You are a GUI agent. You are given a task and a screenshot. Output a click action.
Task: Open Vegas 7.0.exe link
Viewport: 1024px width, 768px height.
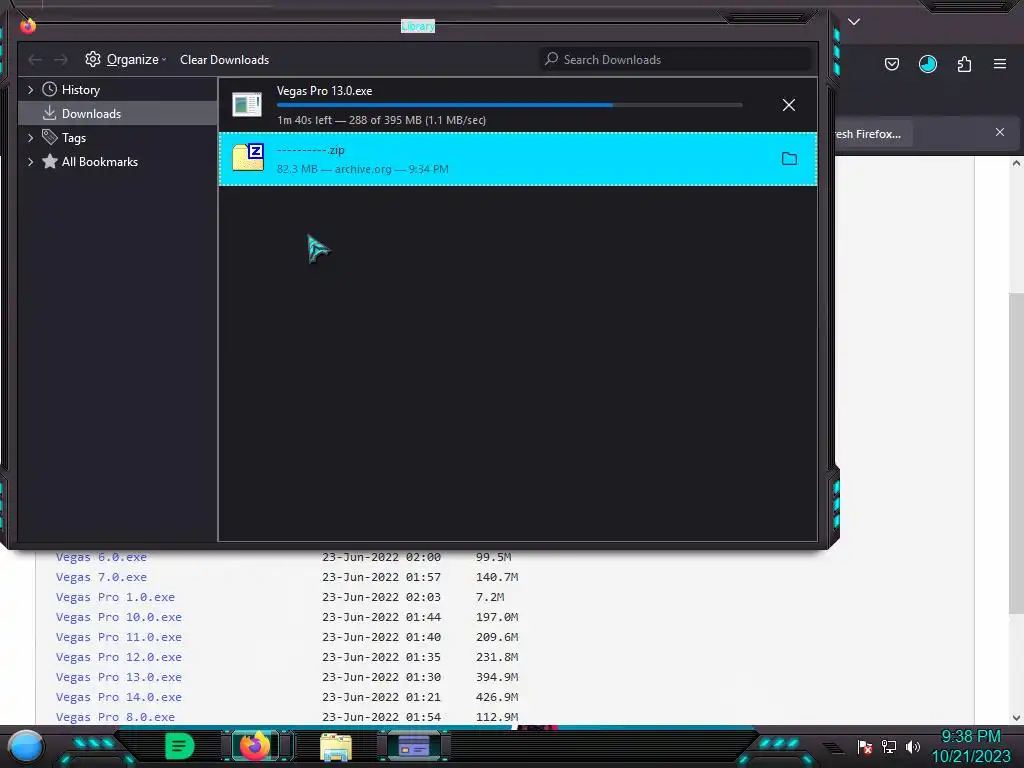(101, 577)
